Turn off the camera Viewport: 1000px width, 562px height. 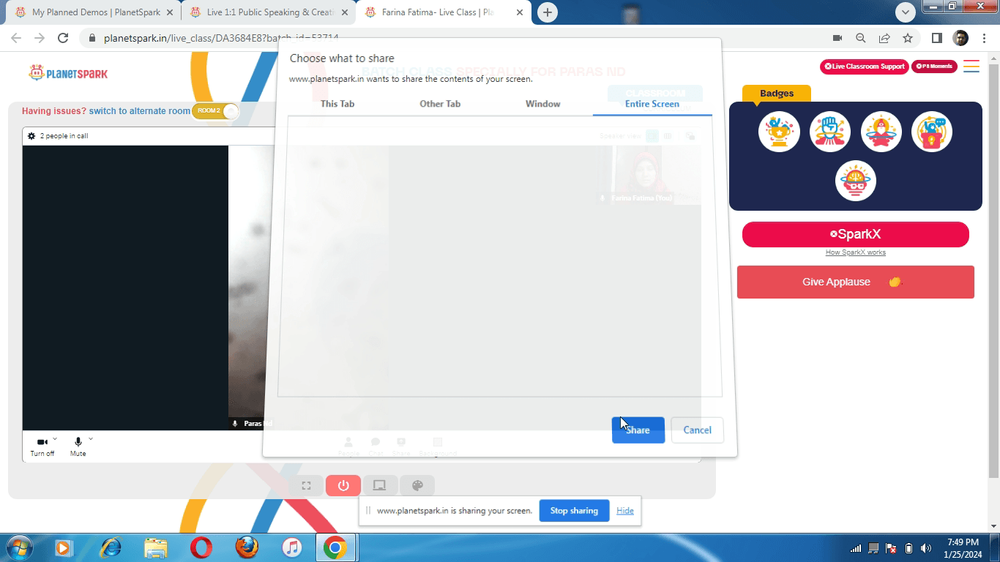click(42, 446)
